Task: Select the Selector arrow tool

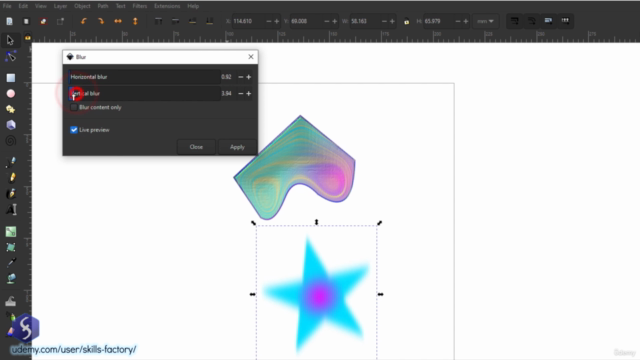Action: click(x=10, y=40)
